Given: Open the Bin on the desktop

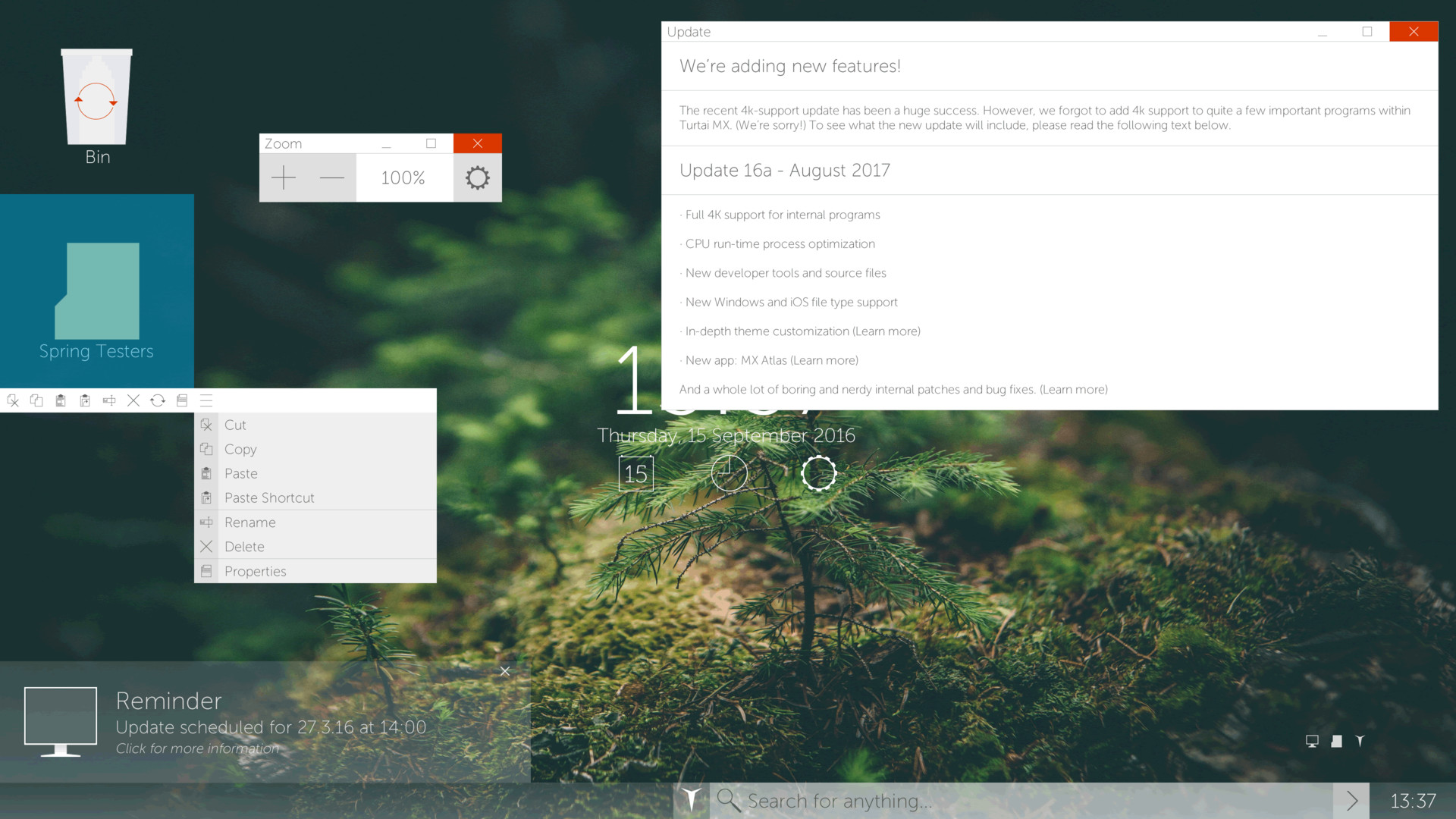Looking at the screenshot, I should coord(96,97).
